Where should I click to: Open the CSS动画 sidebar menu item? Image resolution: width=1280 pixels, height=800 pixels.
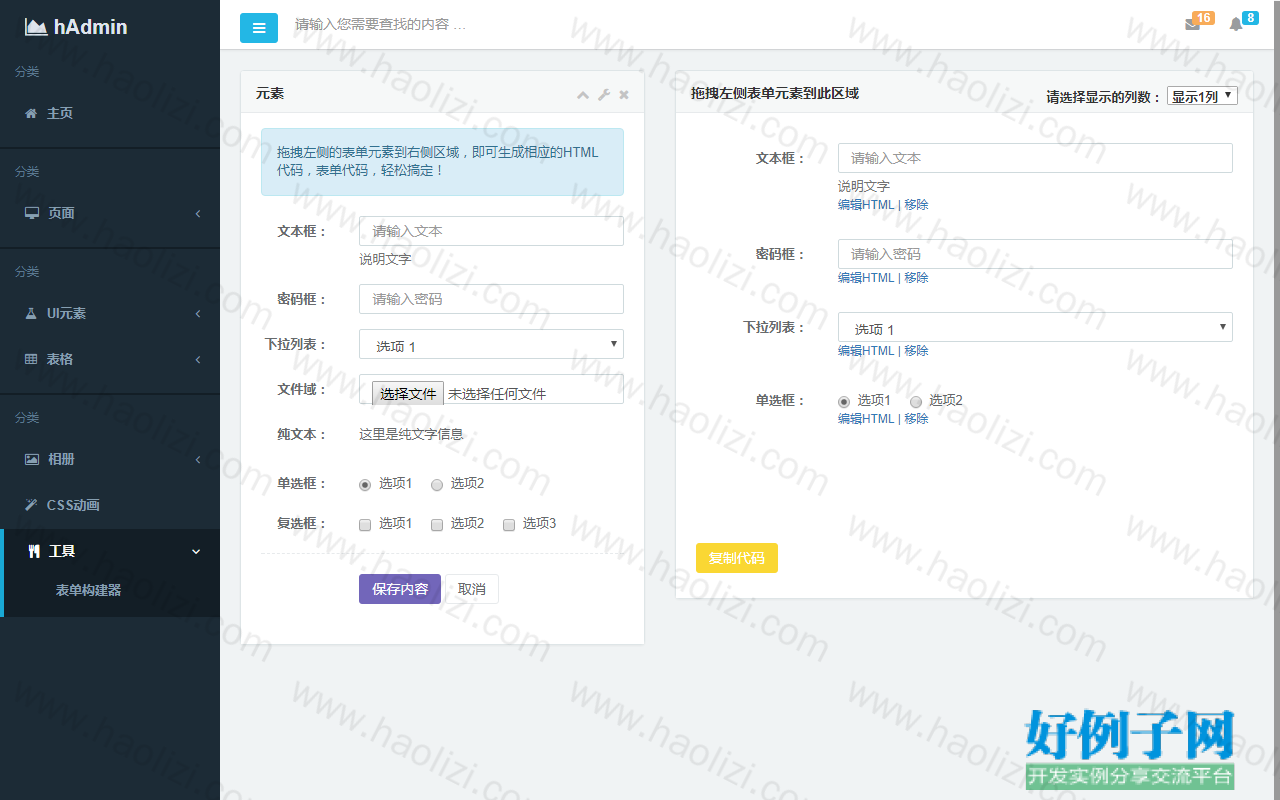click(110, 505)
